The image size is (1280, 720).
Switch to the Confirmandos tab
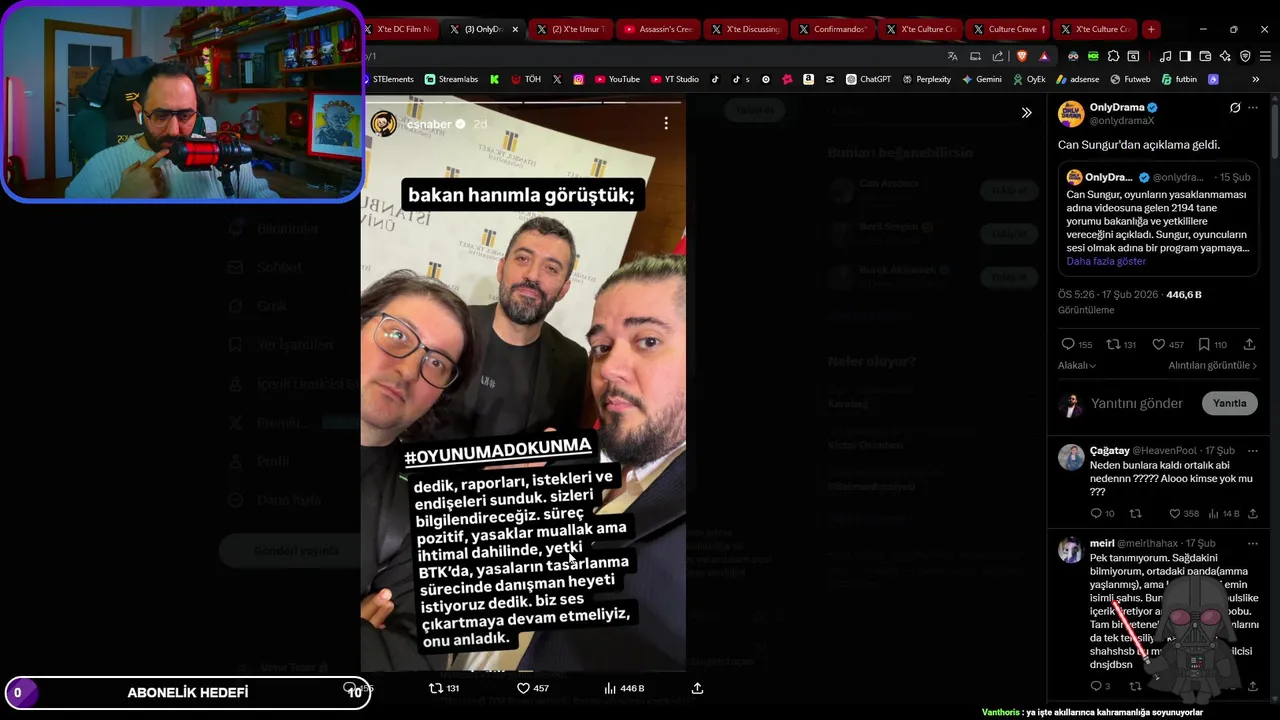(832, 29)
